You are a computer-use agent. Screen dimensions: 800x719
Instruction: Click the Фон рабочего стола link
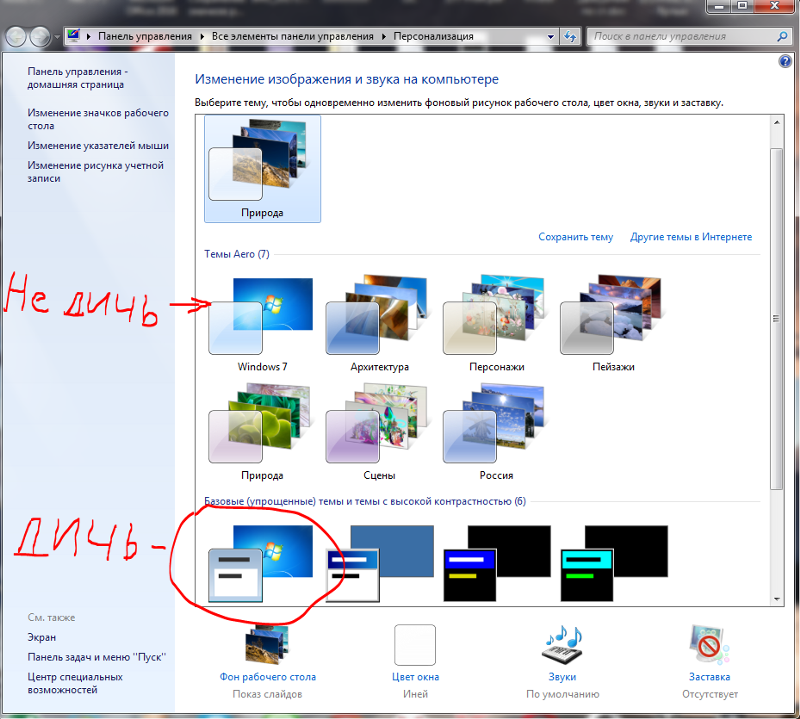pyautogui.click(x=268, y=677)
